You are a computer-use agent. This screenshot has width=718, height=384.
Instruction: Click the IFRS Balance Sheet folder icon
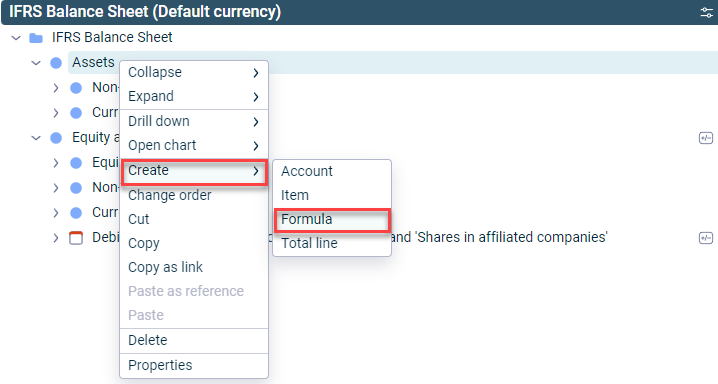click(x=36, y=38)
